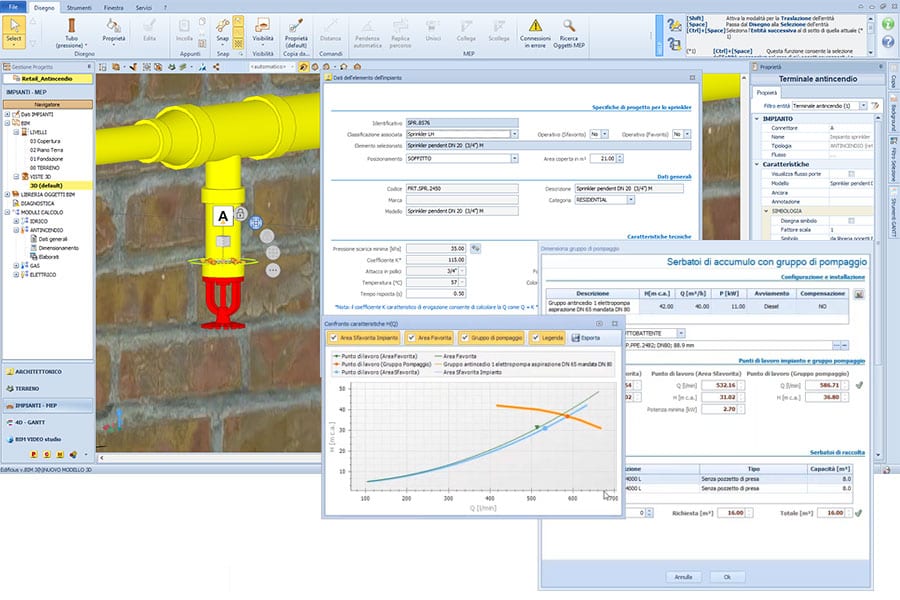This screenshot has width=900, height=600.
Task: Click the Marca input field
Action: coord(462,200)
